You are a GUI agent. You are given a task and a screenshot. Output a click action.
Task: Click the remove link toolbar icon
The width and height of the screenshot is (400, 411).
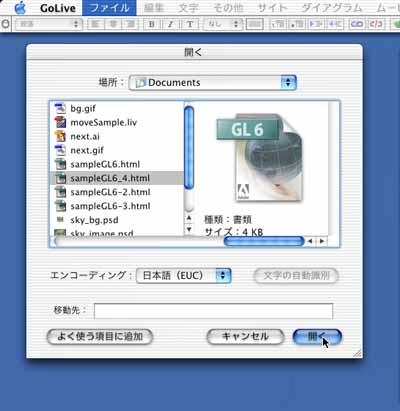pos(376,24)
